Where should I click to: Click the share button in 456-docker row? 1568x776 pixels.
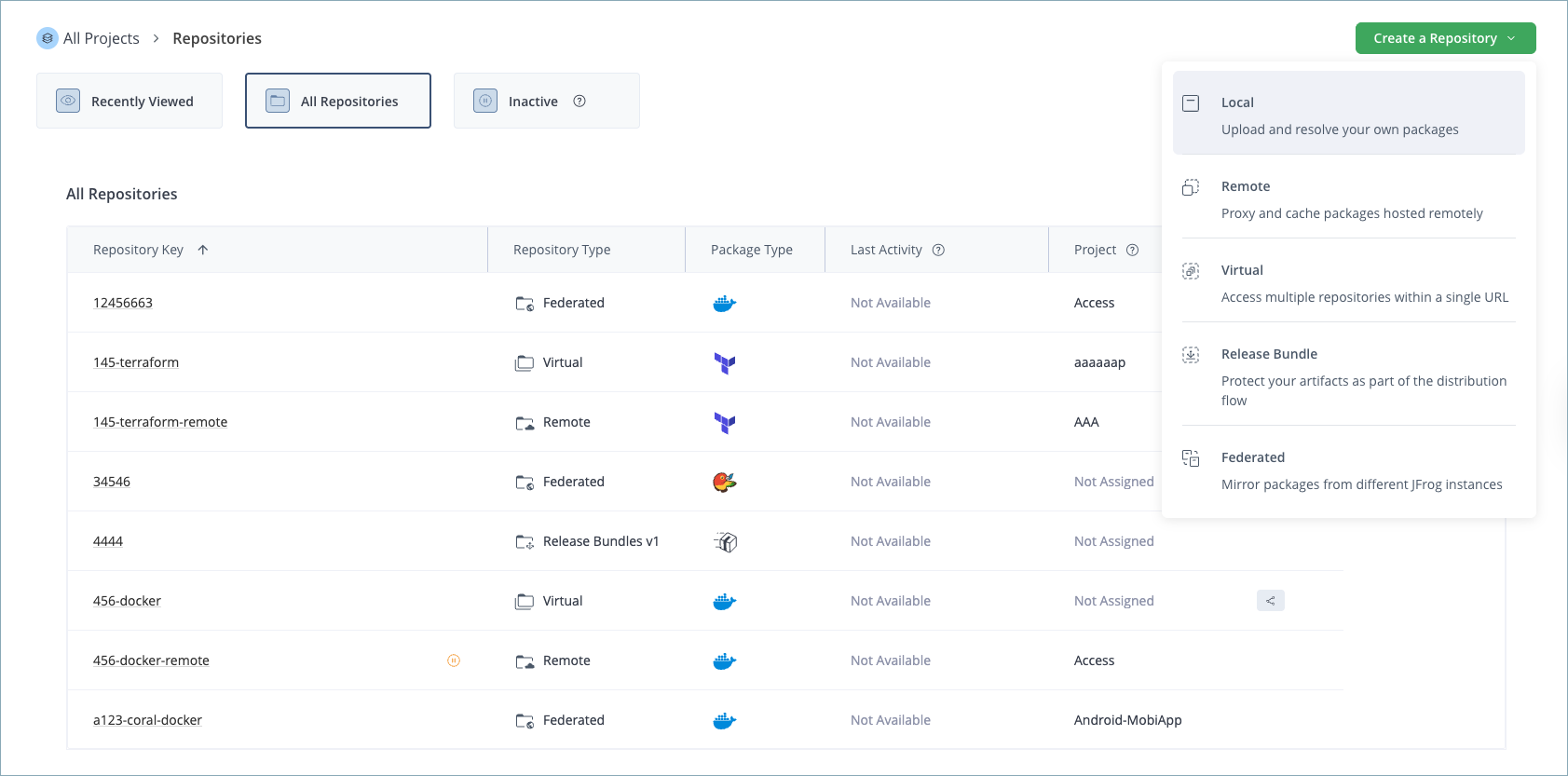1271,601
